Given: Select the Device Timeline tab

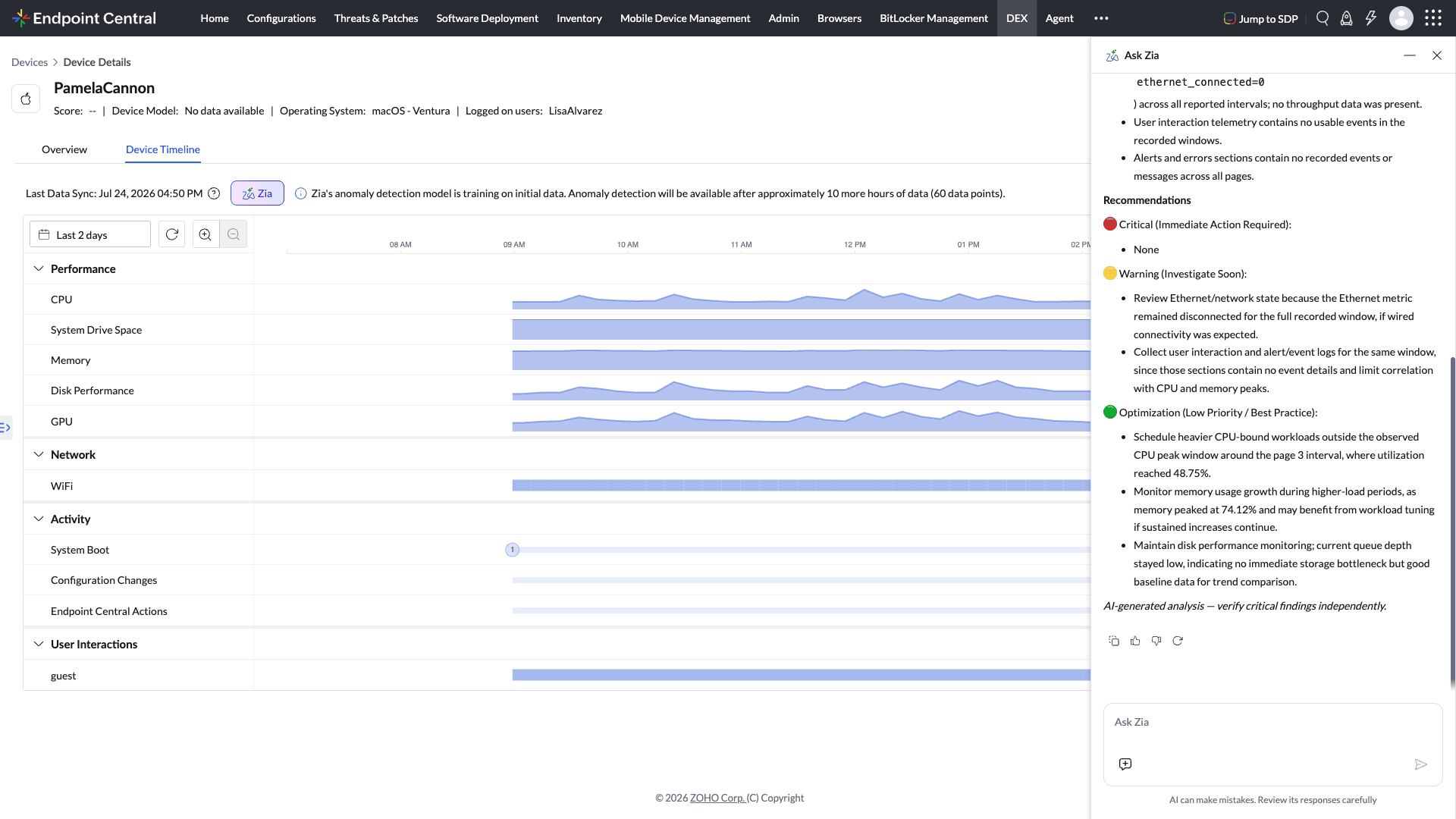Looking at the screenshot, I should tap(163, 149).
